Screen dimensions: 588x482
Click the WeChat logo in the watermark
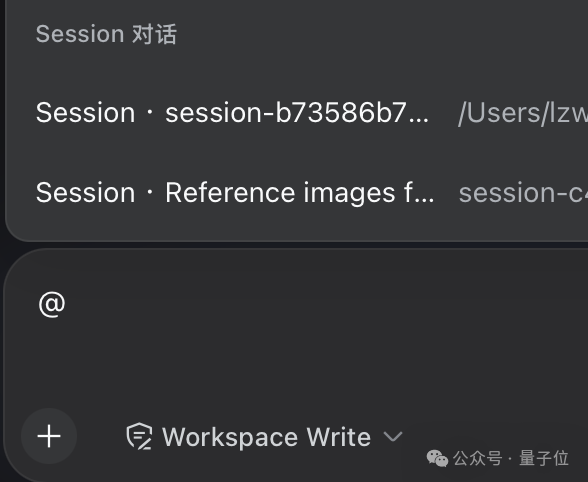[x=437, y=458]
